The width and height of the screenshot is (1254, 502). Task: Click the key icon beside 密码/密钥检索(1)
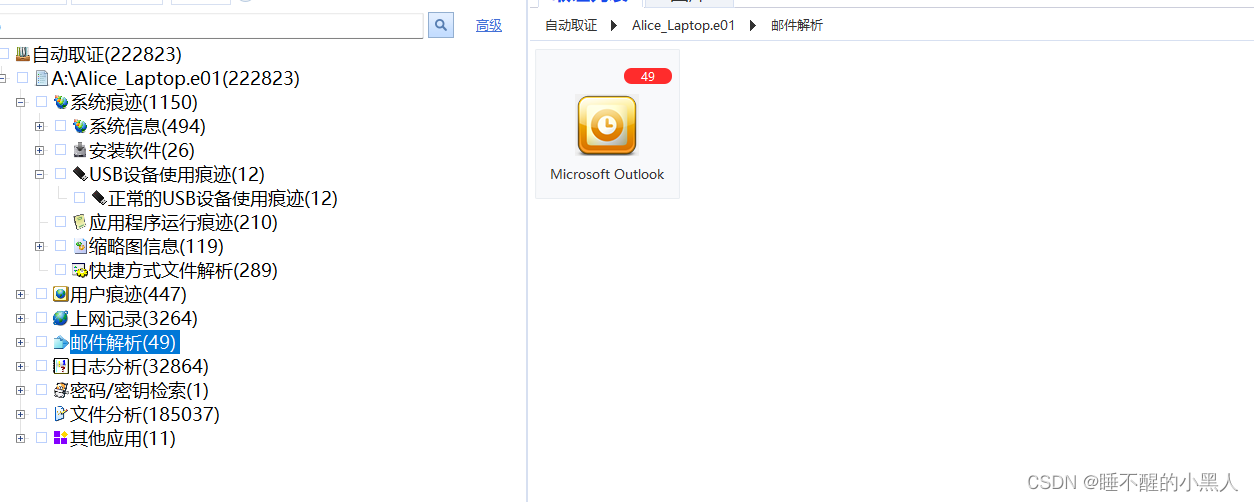pos(61,390)
